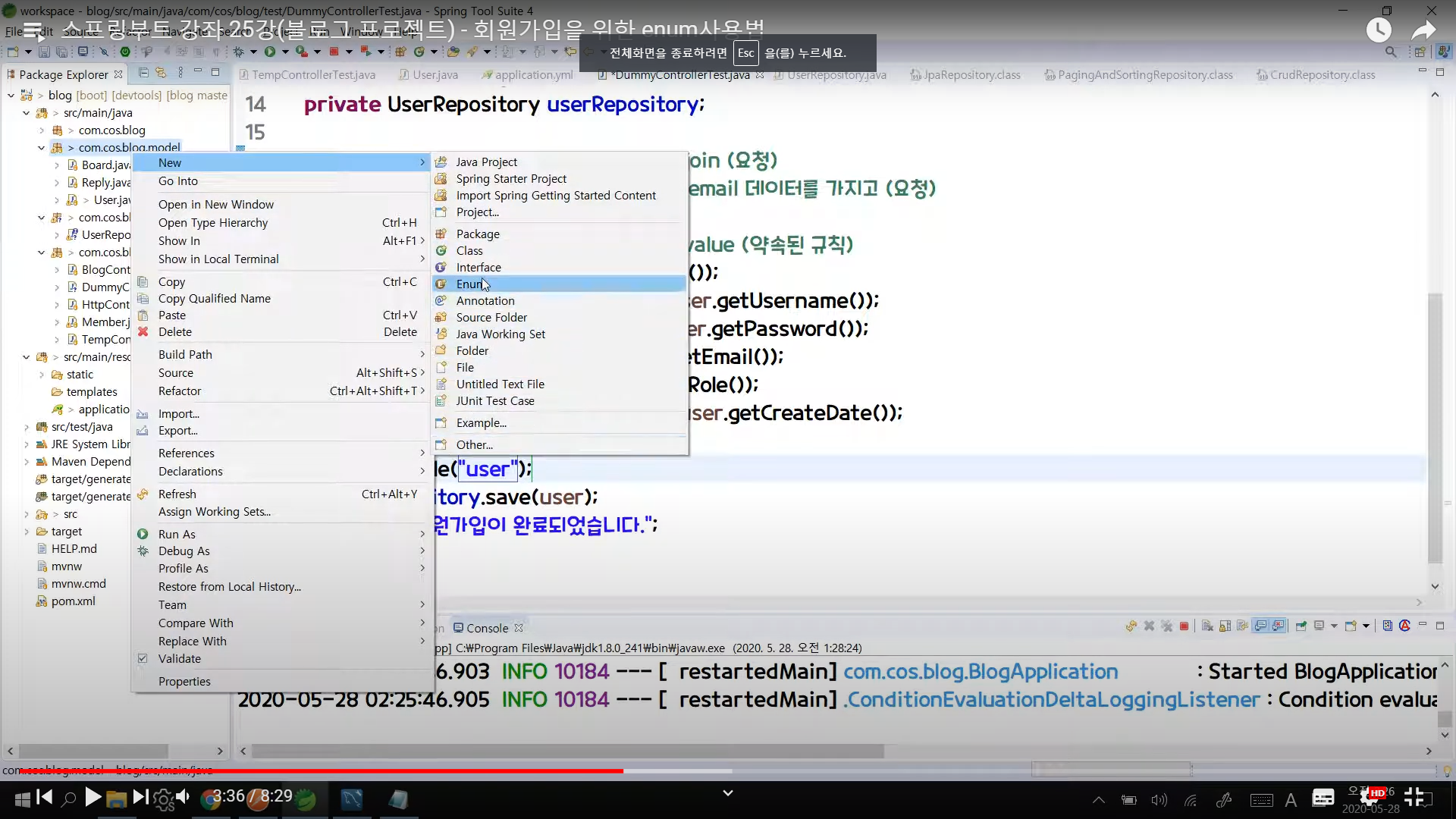Click the Debug bug toolbar icon
The width and height of the screenshot is (1456, 819).
[238, 52]
